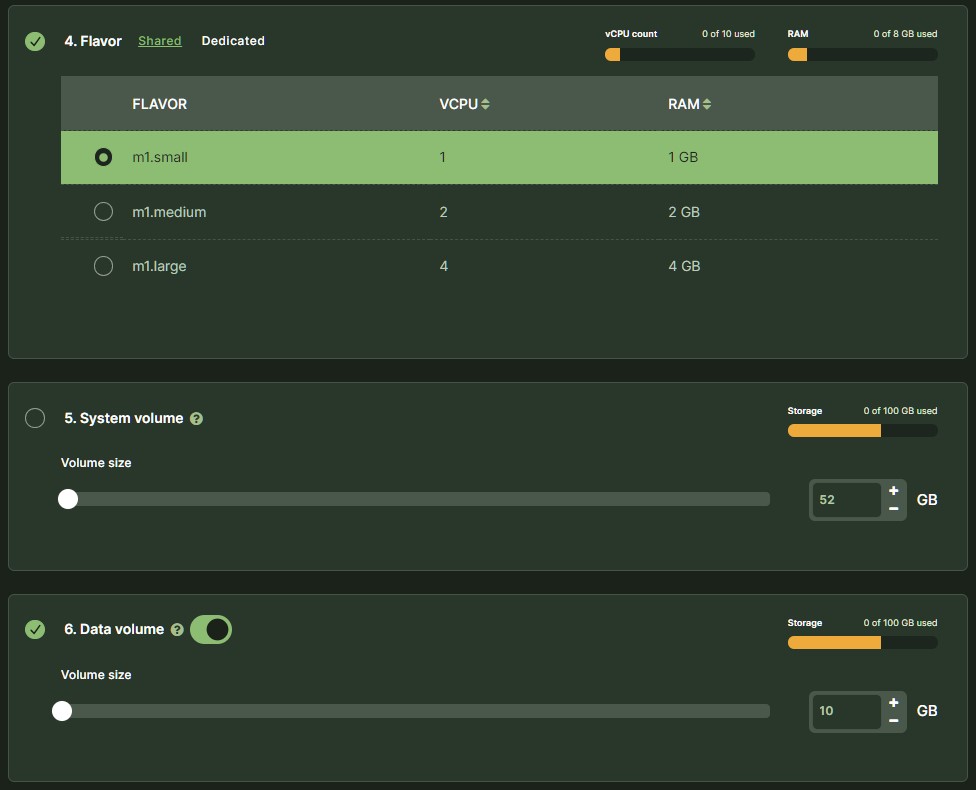Switch to the Shared flavor tab
The height and width of the screenshot is (790, 976).
[x=160, y=41]
